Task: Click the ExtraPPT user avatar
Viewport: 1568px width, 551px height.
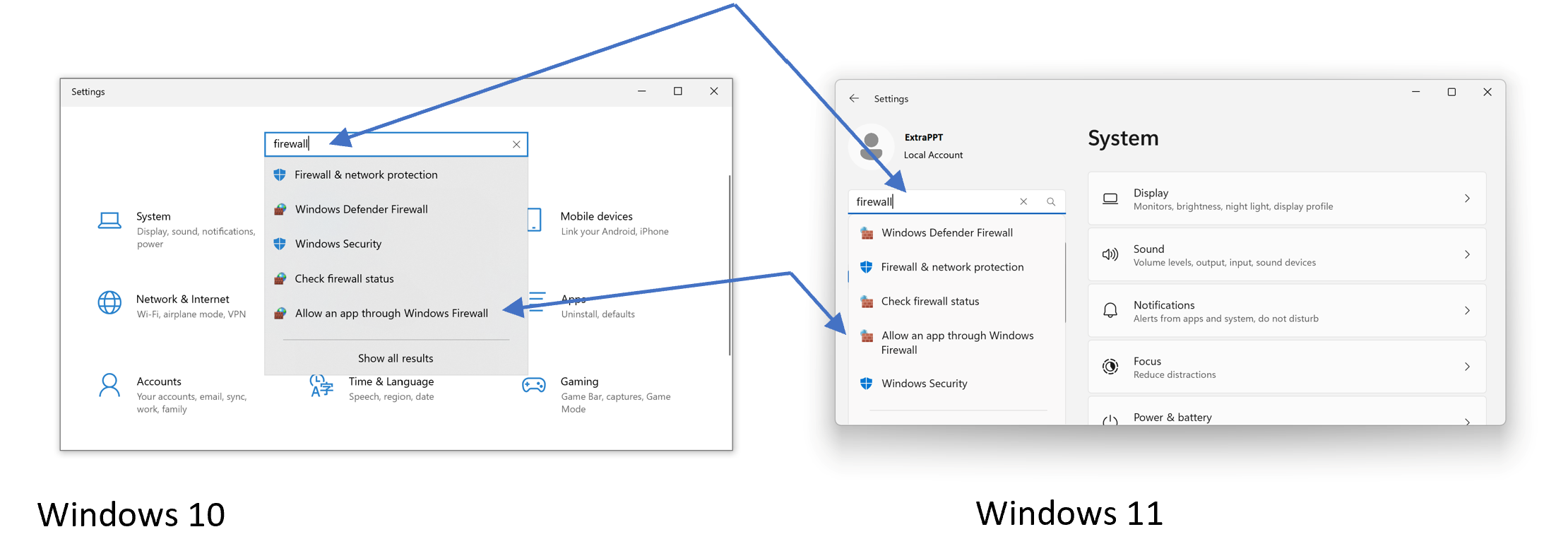Action: click(x=872, y=146)
